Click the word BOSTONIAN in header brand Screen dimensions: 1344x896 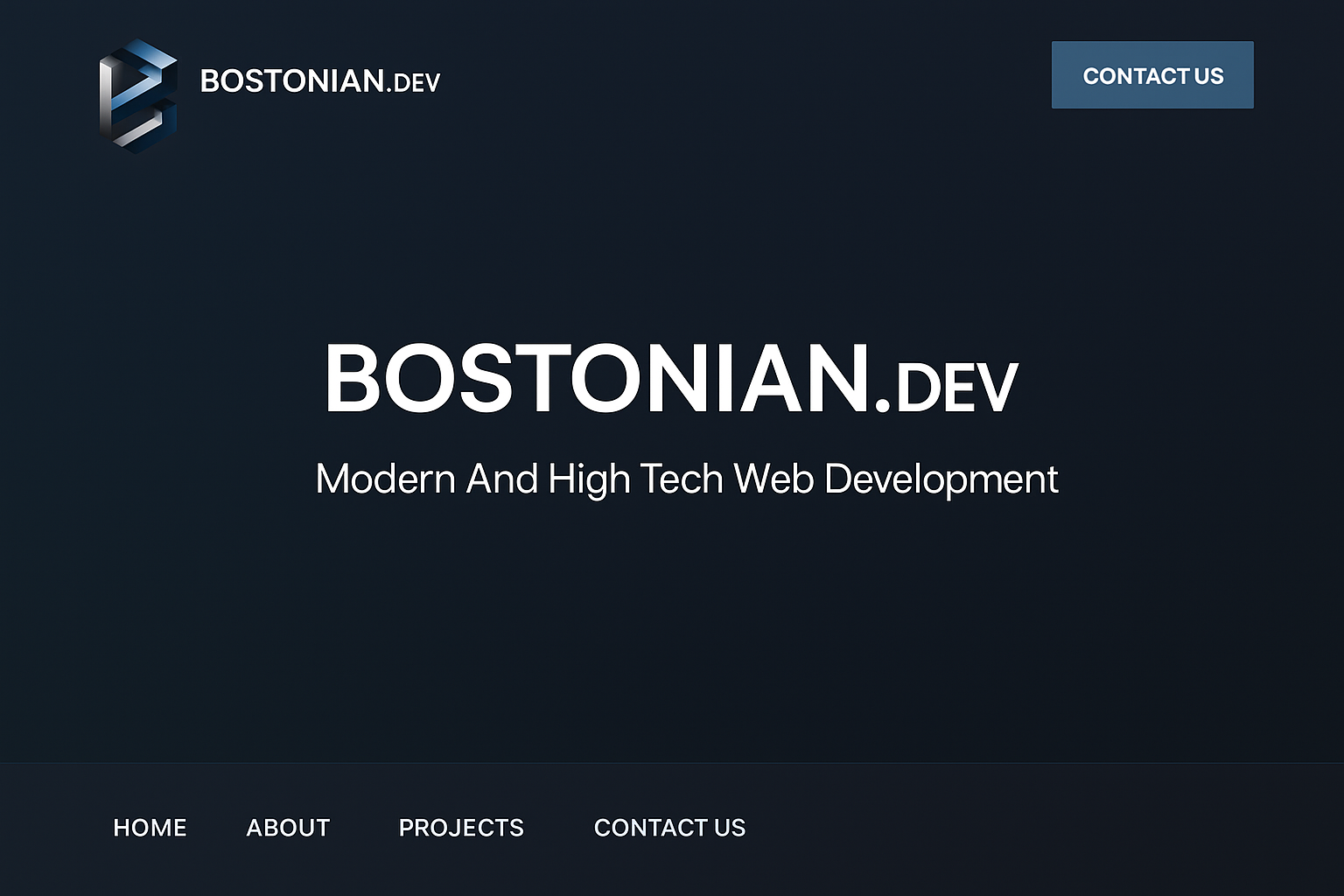[292, 81]
